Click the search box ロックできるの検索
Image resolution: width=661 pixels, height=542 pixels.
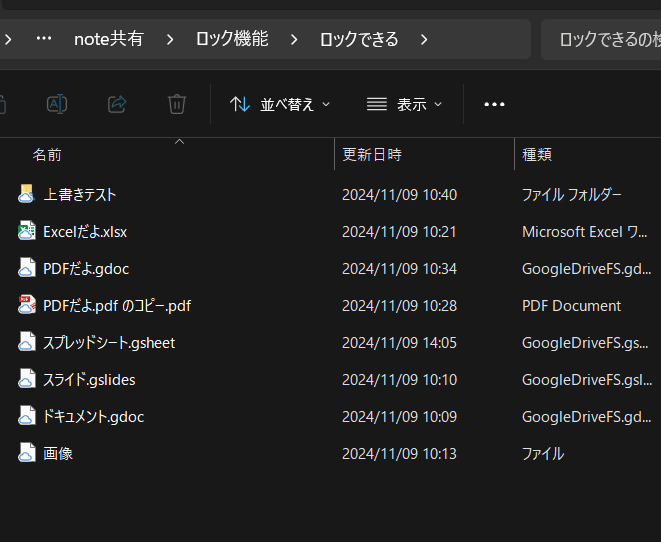601,39
